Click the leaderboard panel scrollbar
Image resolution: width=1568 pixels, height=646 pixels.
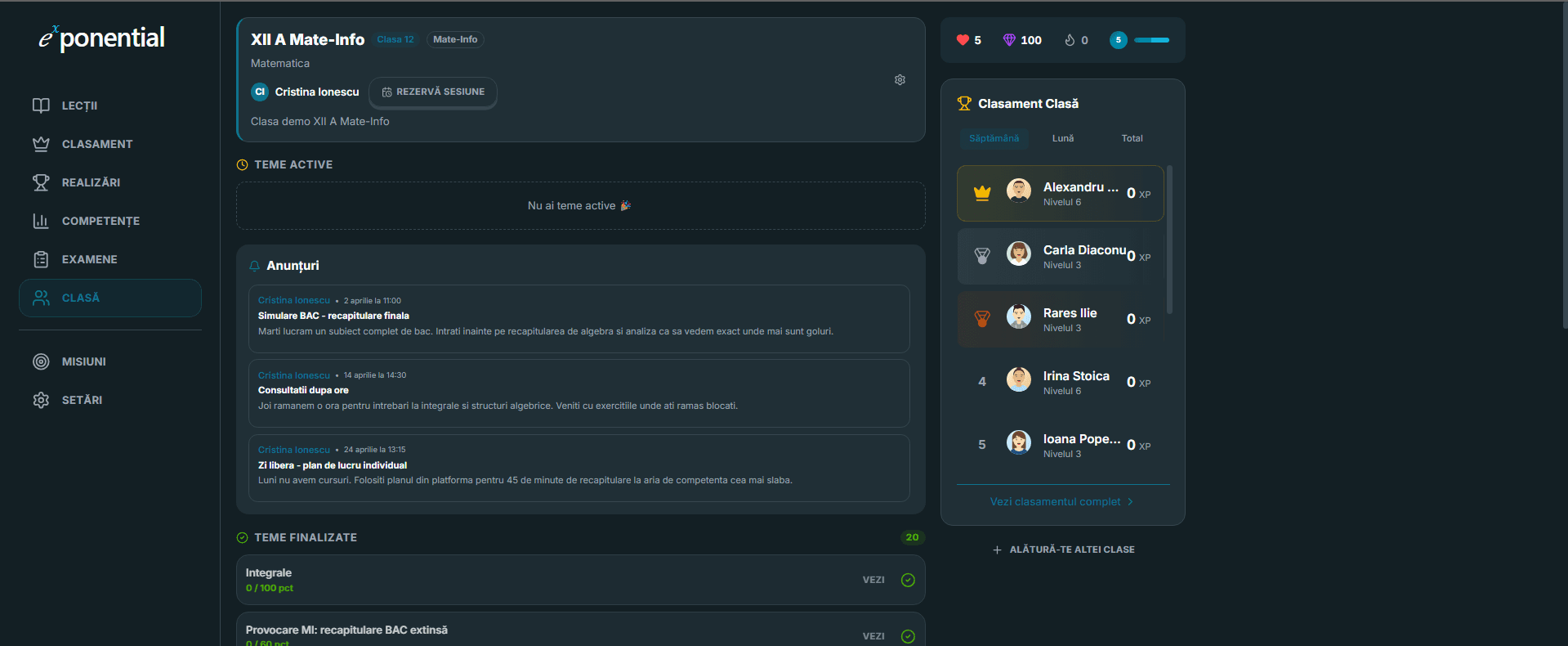pyautogui.click(x=1169, y=239)
